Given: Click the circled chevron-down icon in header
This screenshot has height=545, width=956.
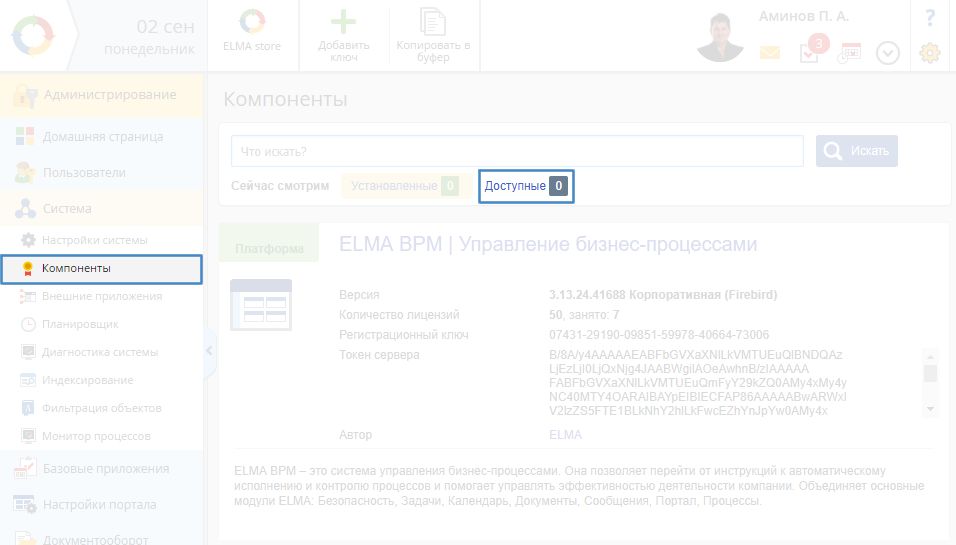Looking at the screenshot, I should coord(888,53).
